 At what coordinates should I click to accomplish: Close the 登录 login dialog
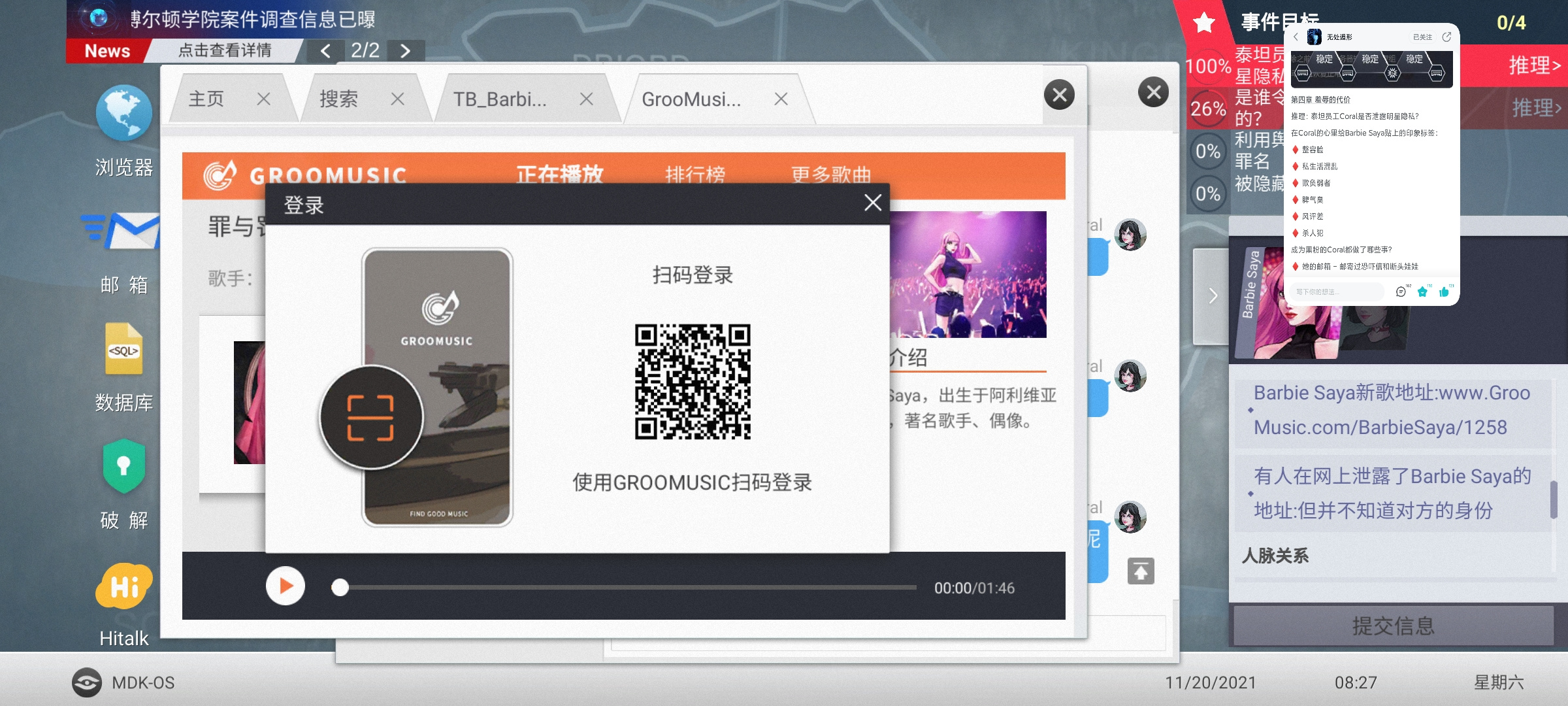(873, 203)
